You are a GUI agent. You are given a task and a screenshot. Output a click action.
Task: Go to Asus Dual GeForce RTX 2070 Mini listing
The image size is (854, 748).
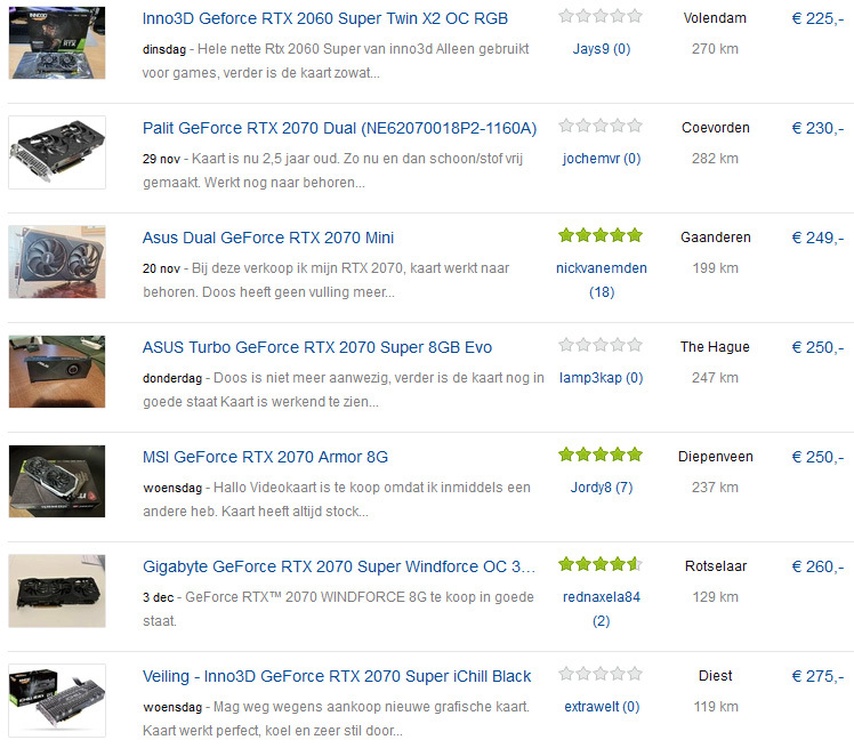pyautogui.click(x=268, y=238)
